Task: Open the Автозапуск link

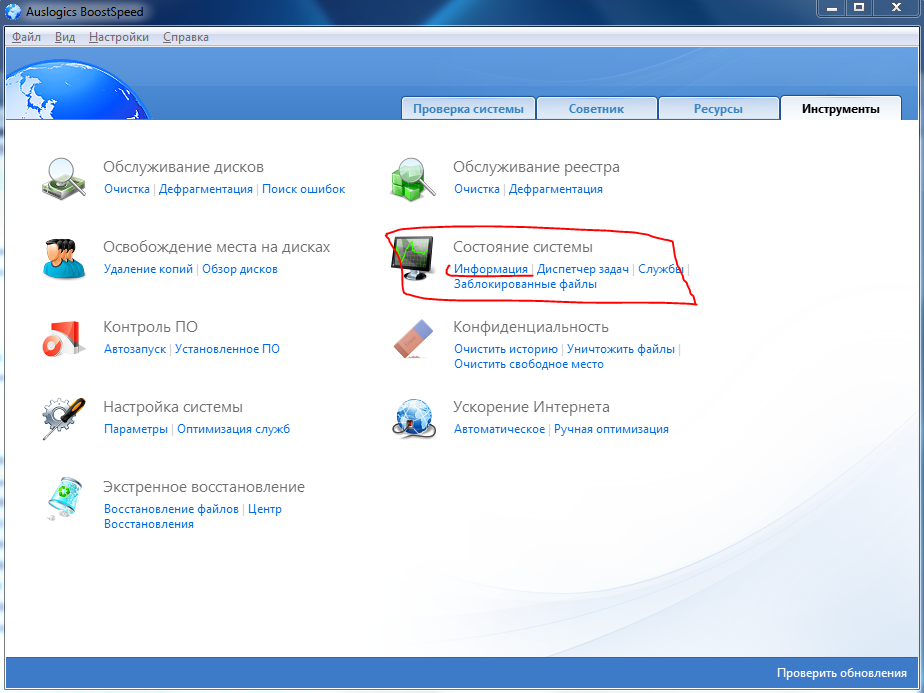Action: pos(135,349)
